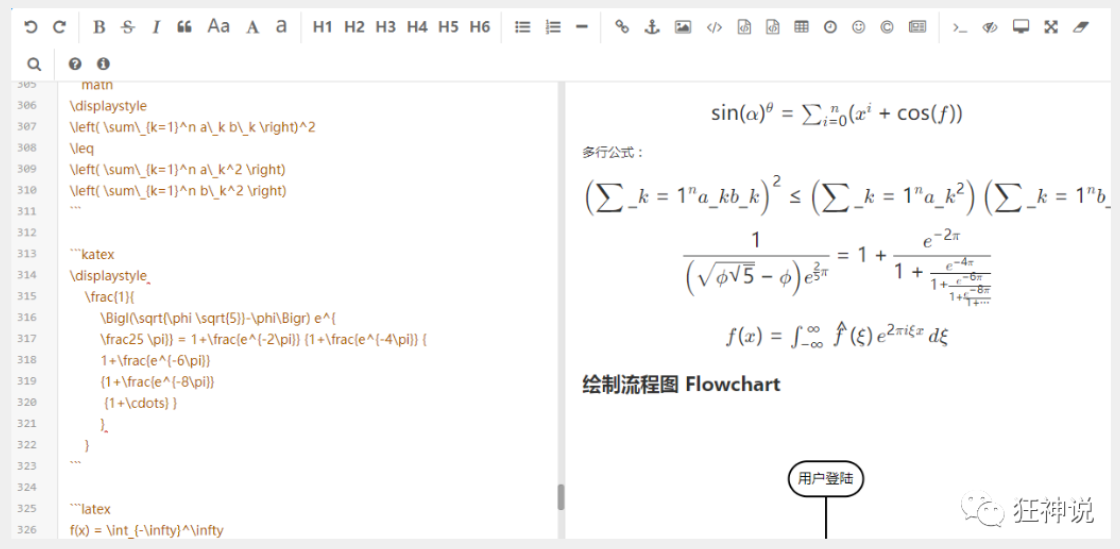1120x549 pixels.
Task: Toggle live preview with eye-slash icon
Action: coord(990,27)
